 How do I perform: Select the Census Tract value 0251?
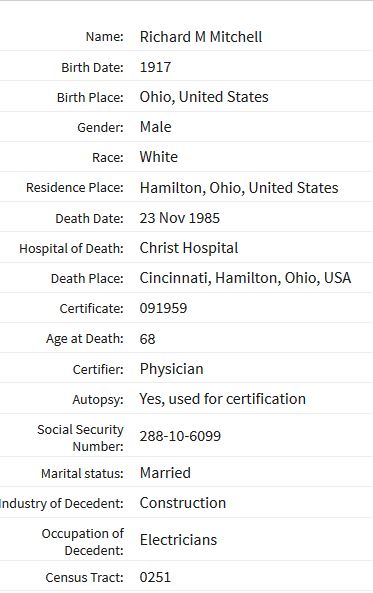point(155,577)
